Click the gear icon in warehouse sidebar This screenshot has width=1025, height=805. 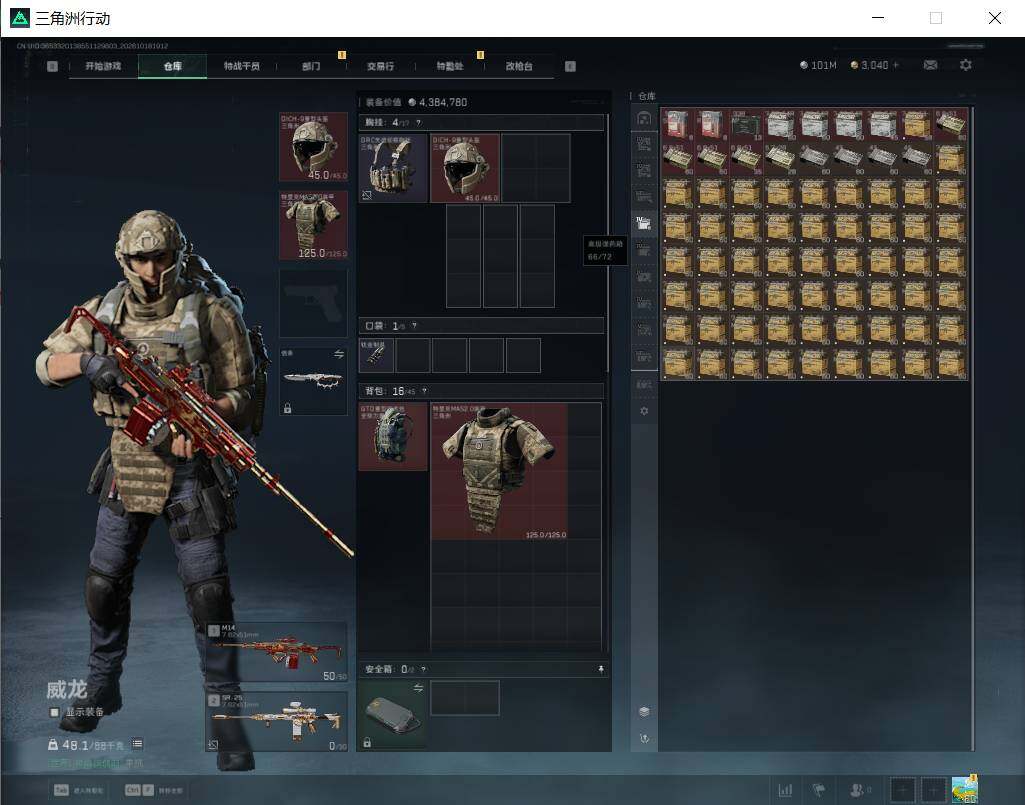(x=644, y=411)
